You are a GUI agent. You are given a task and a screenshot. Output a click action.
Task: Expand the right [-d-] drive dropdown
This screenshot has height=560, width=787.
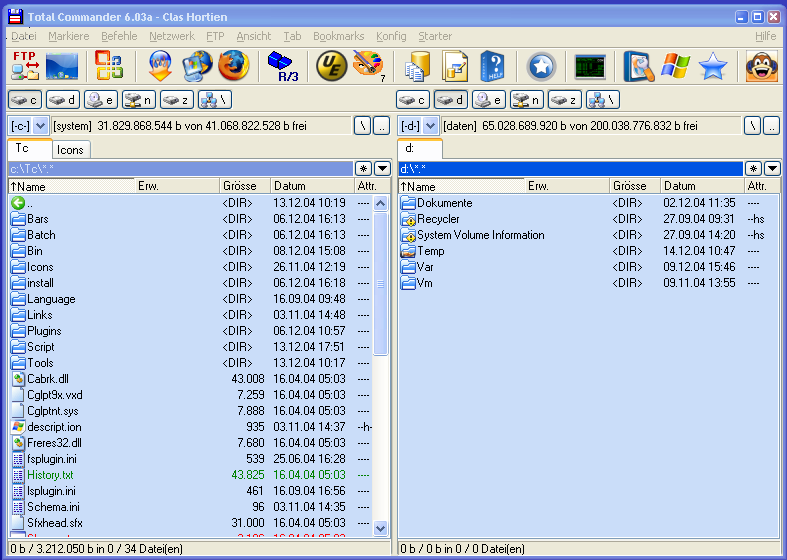[430, 126]
